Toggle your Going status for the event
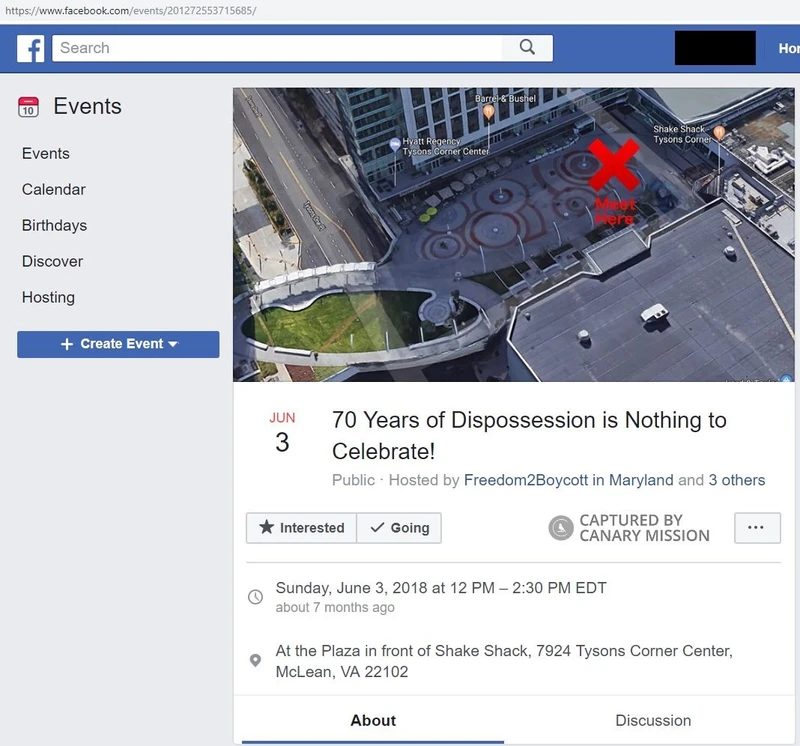The width and height of the screenshot is (800, 746). click(x=400, y=528)
